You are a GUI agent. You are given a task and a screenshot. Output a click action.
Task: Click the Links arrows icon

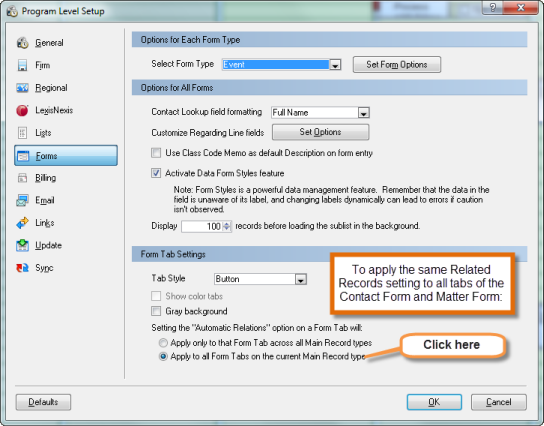tap(23, 223)
